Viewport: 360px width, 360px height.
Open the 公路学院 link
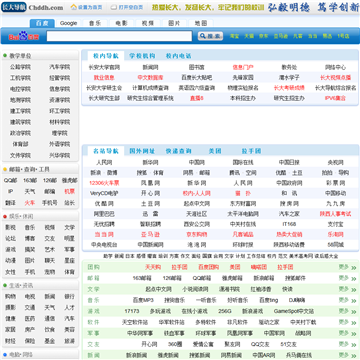coord(20,67)
